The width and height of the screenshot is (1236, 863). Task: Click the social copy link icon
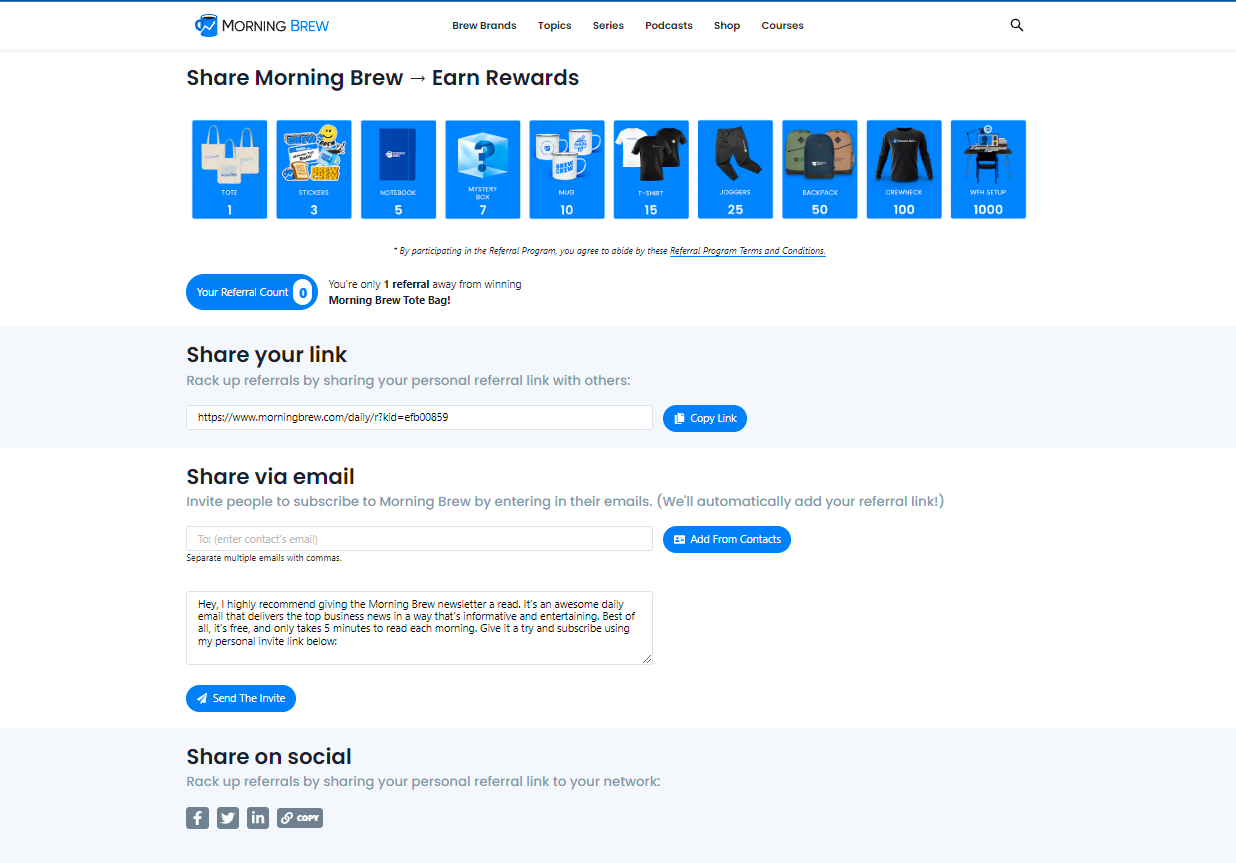pos(300,818)
